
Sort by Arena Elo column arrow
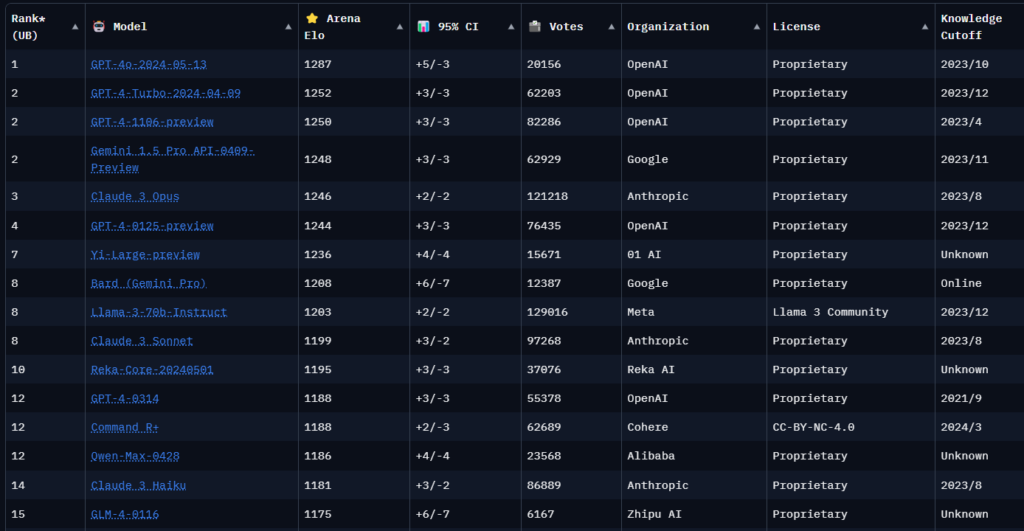click(400, 27)
